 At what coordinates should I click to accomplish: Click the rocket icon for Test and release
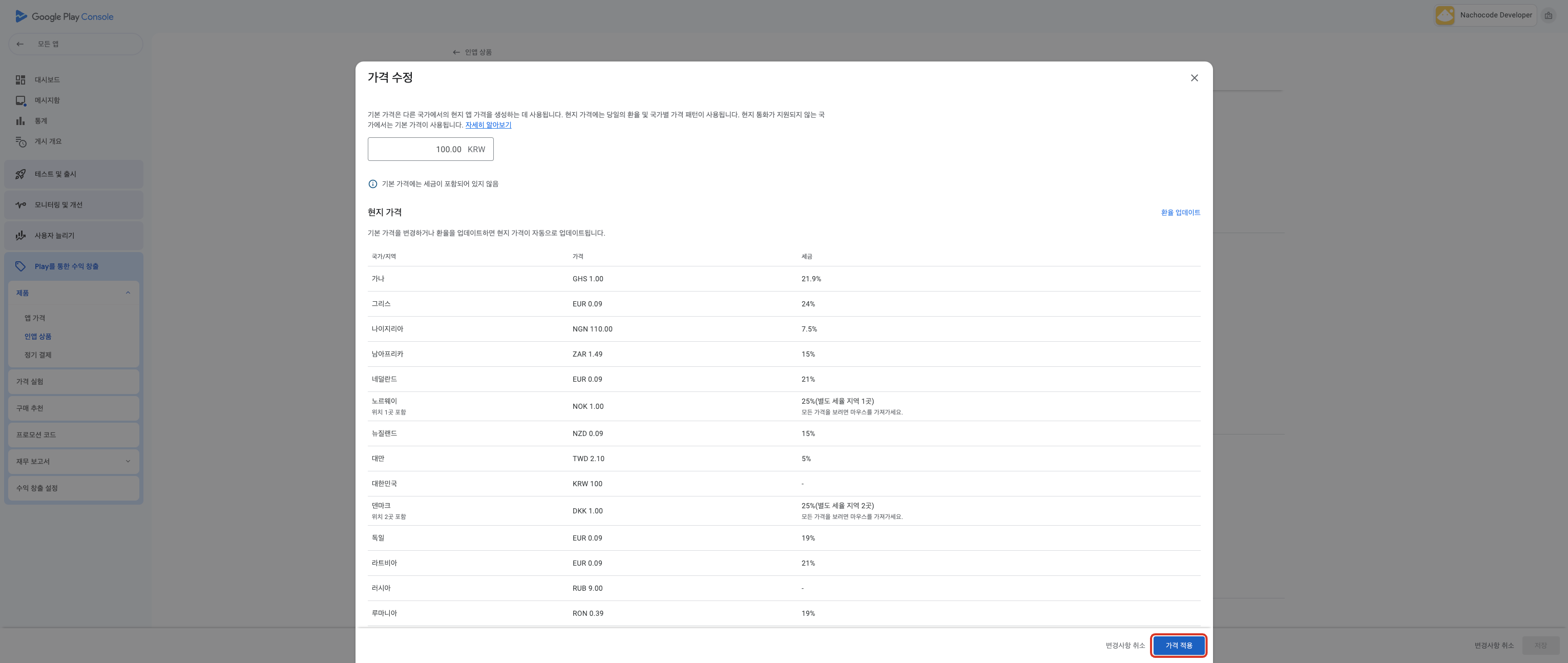pyautogui.click(x=20, y=174)
